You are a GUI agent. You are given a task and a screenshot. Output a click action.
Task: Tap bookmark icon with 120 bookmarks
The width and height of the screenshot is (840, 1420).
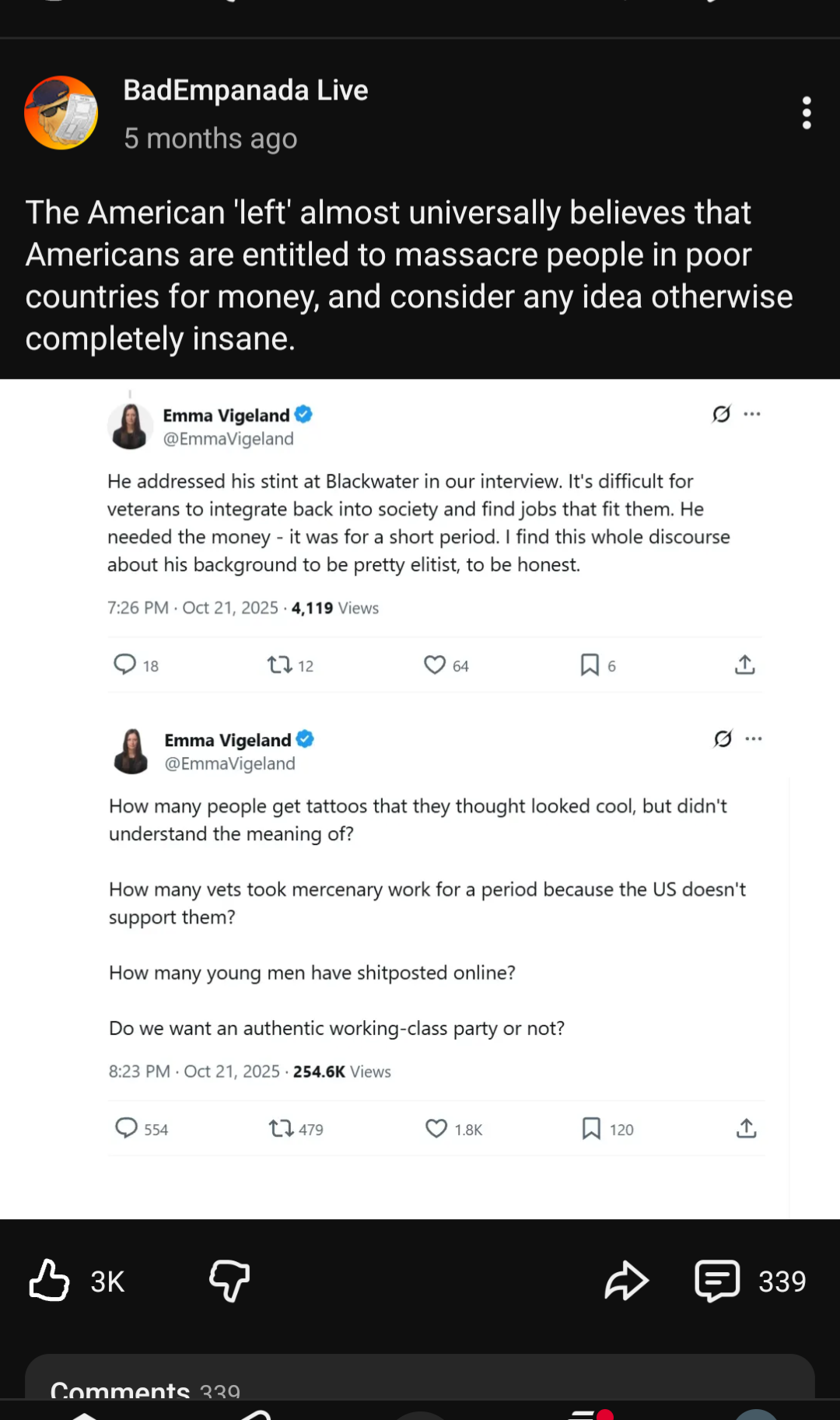pos(591,1128)
